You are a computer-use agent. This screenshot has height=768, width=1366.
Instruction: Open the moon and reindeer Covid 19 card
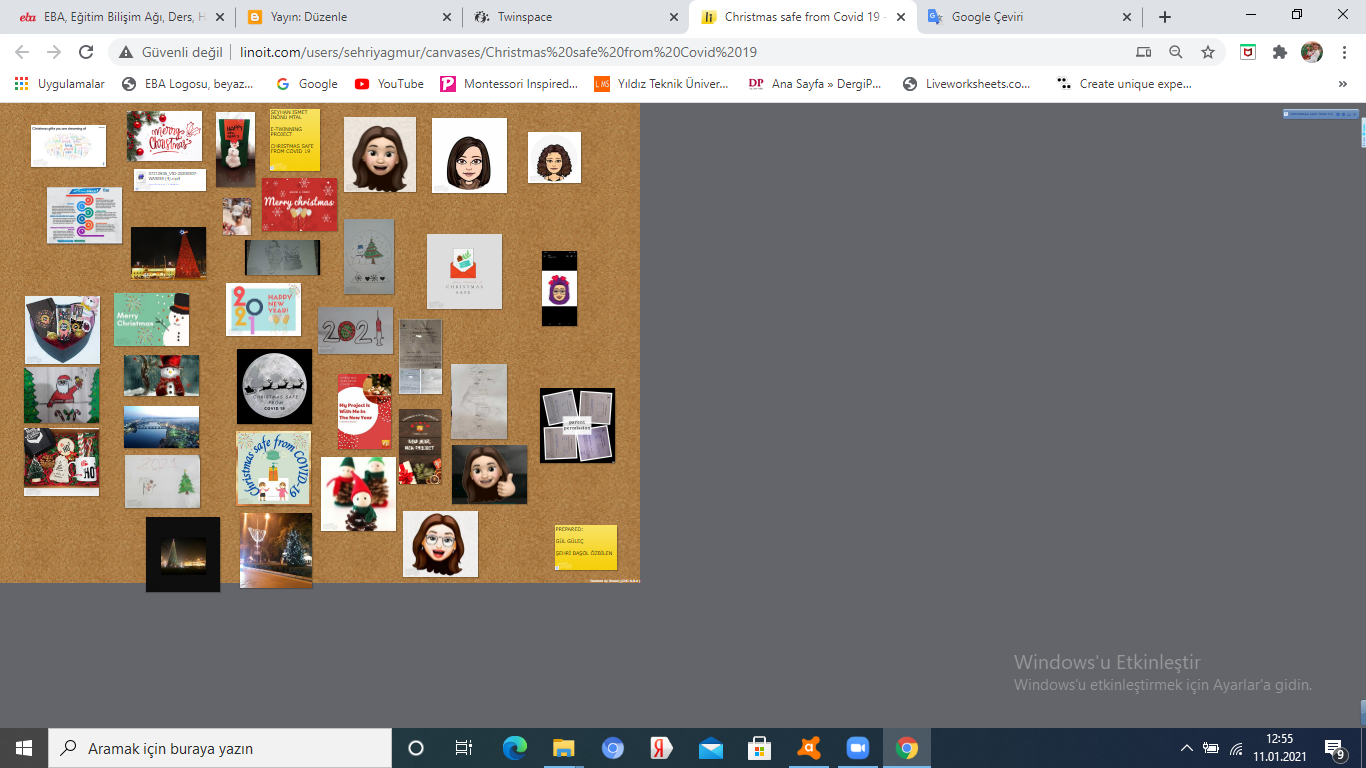point(274,386)
